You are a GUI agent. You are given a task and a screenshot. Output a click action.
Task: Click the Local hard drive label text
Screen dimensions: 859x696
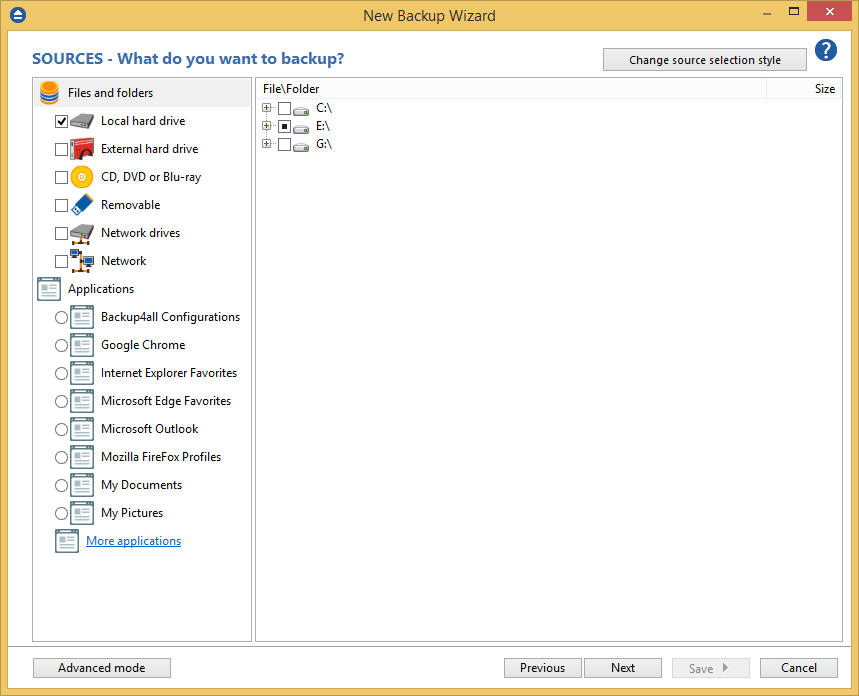143,121
